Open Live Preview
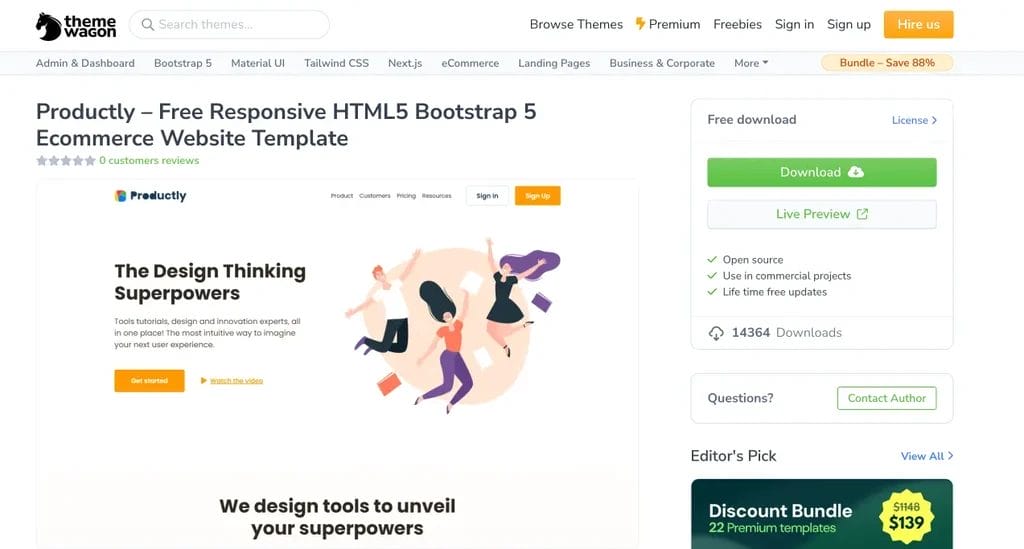The width and height of the screenshot is (1024, 549). click(822, 214)
